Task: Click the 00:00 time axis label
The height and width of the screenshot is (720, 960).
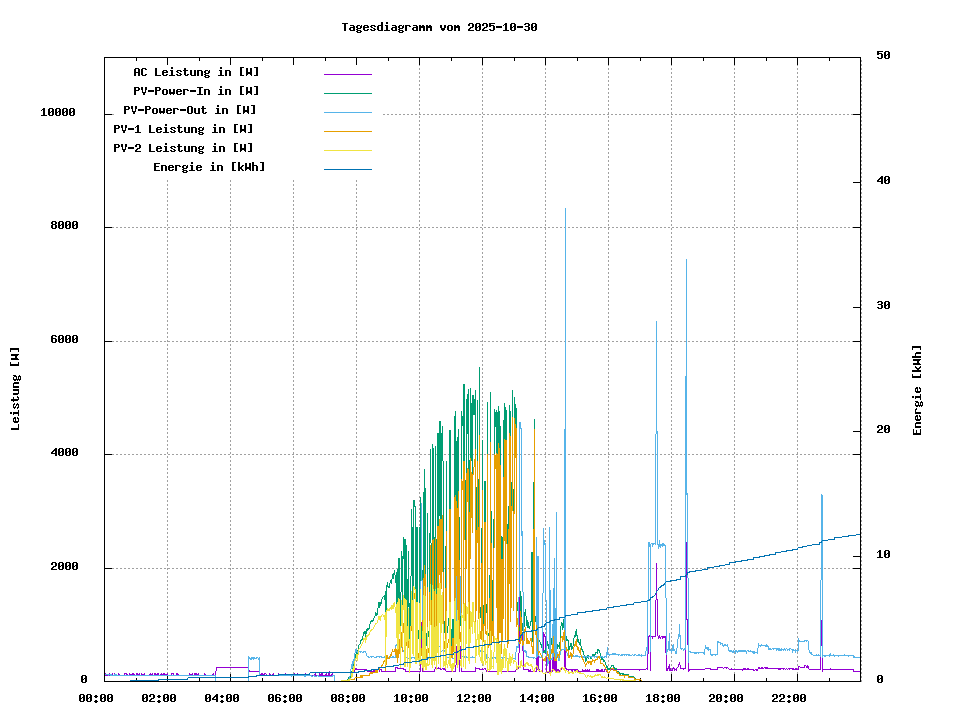Action: point(96,698)
